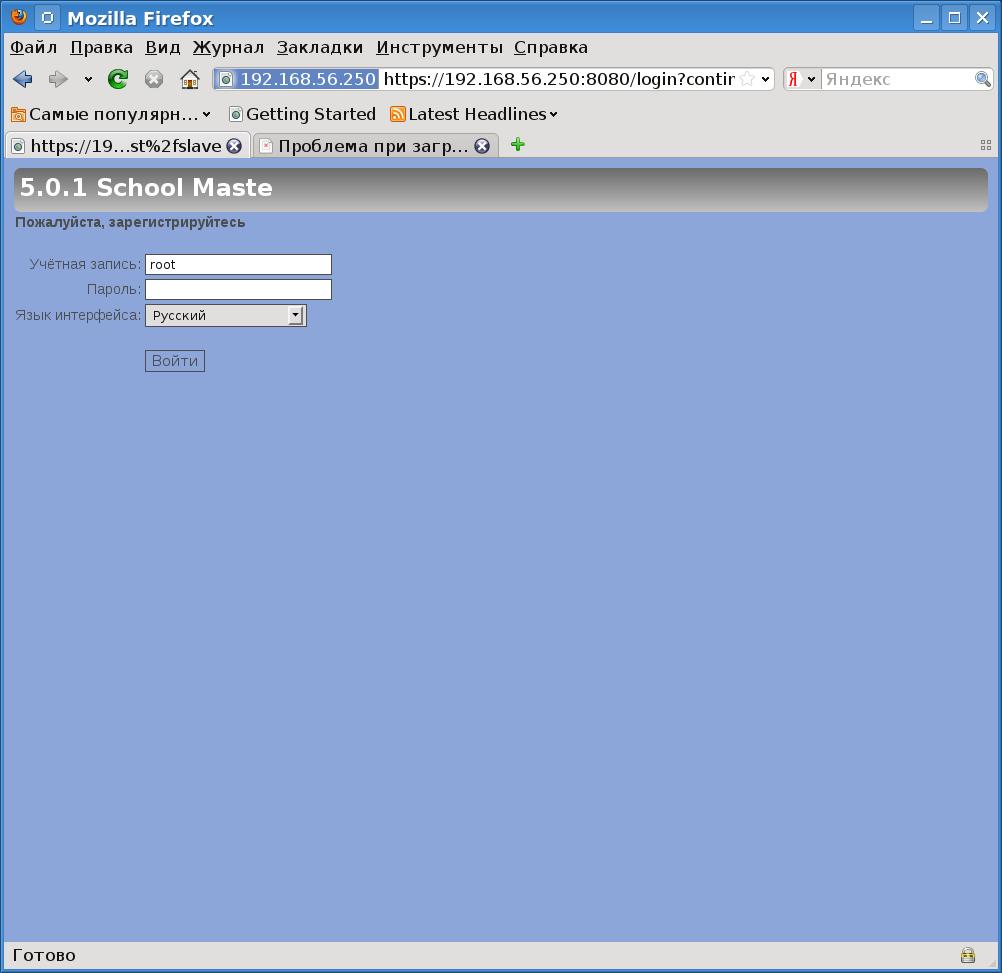Click the Учётная запись username field
Screen dimensions: 1002x973
[238, 264]
